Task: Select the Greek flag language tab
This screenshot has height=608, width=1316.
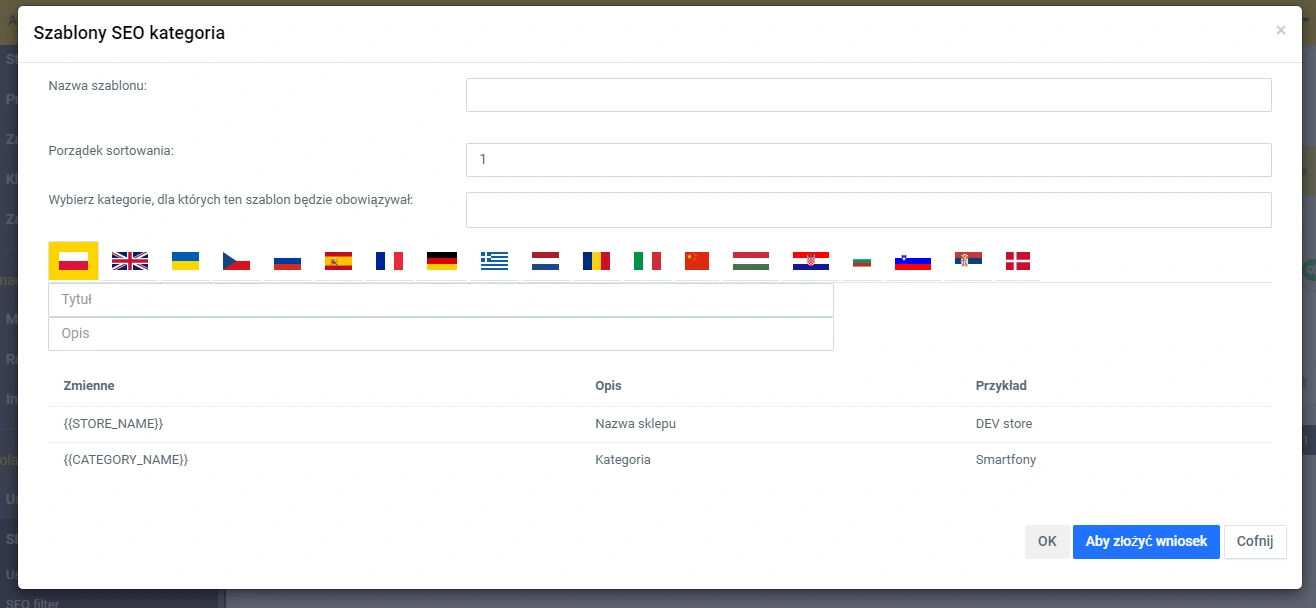Action: (494, 261)
